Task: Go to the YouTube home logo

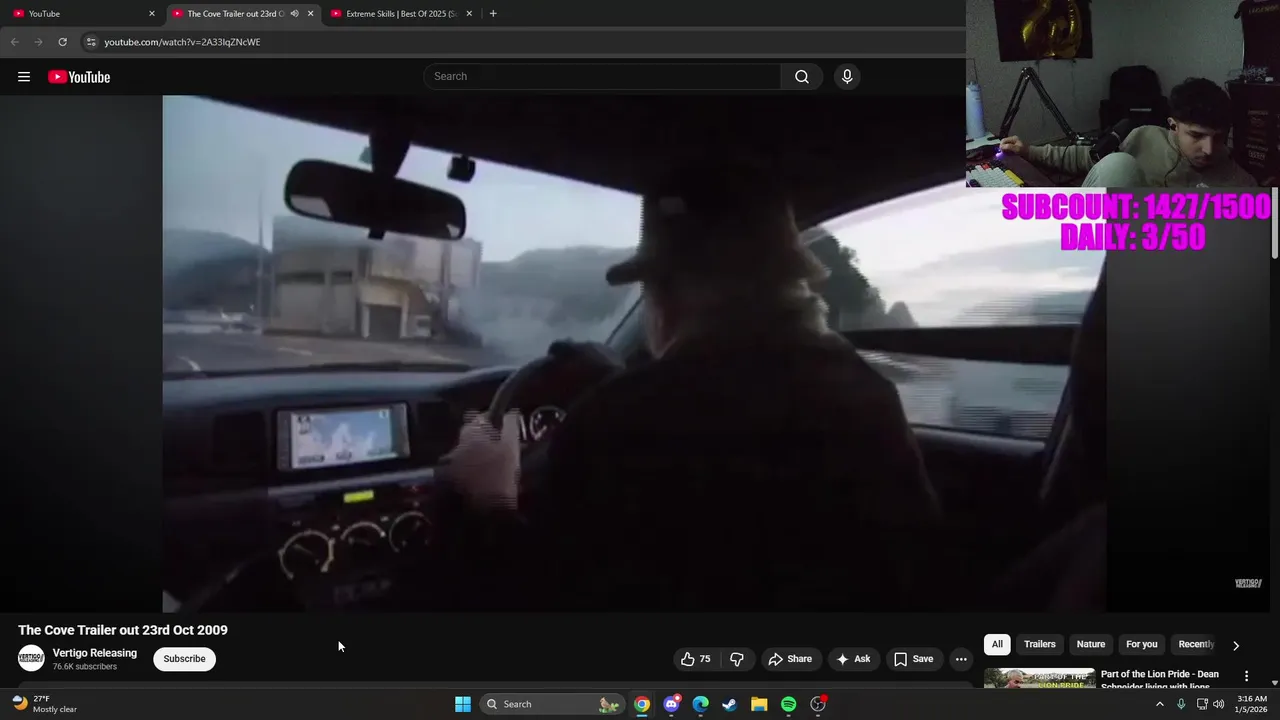Action: click(79, 77)
